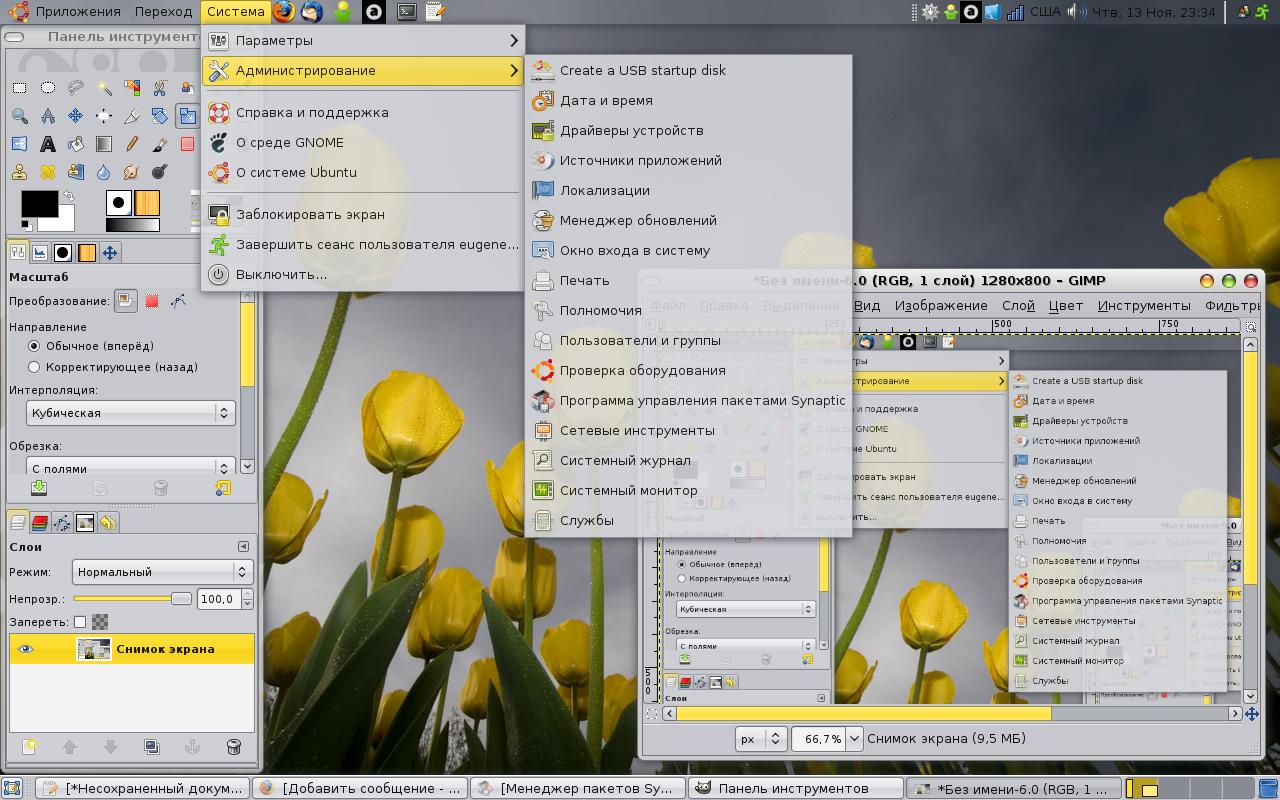1280x800 pixels.
Task: Click 'Выключить...' in the System menu
Action: pos(364,274)
